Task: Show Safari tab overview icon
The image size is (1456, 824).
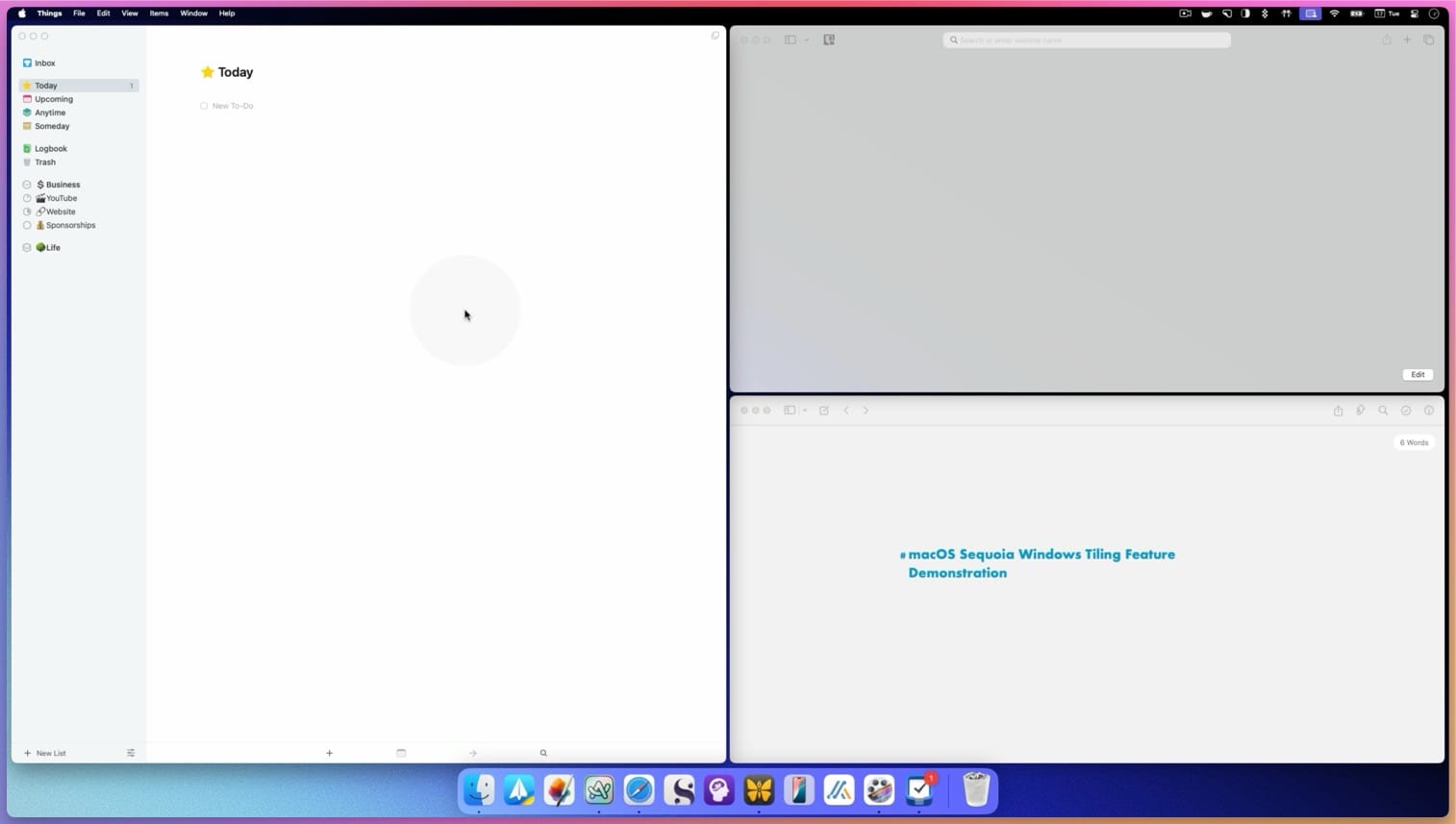Action: point(1430,39)
